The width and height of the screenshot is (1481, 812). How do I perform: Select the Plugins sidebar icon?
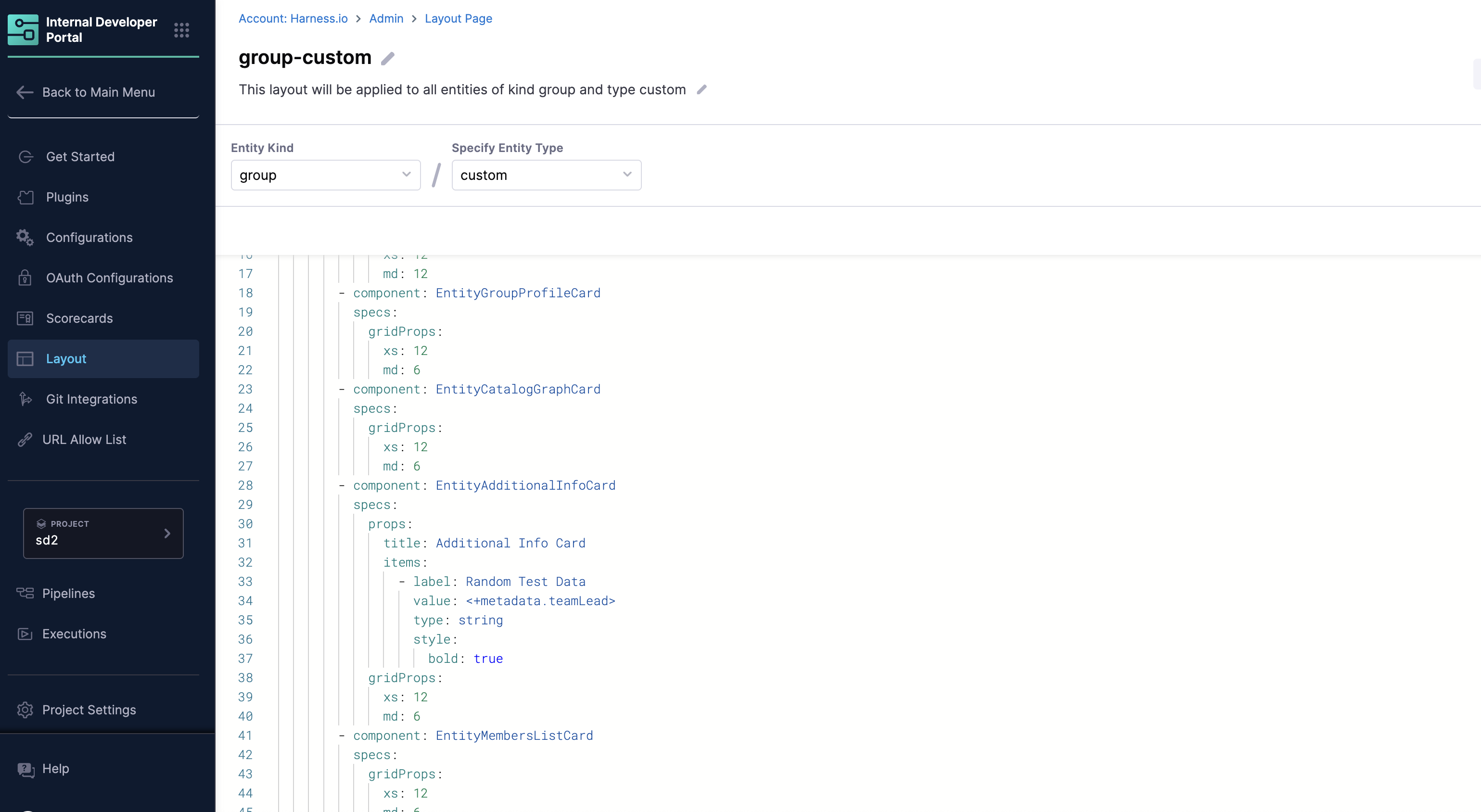pos(26,197)
